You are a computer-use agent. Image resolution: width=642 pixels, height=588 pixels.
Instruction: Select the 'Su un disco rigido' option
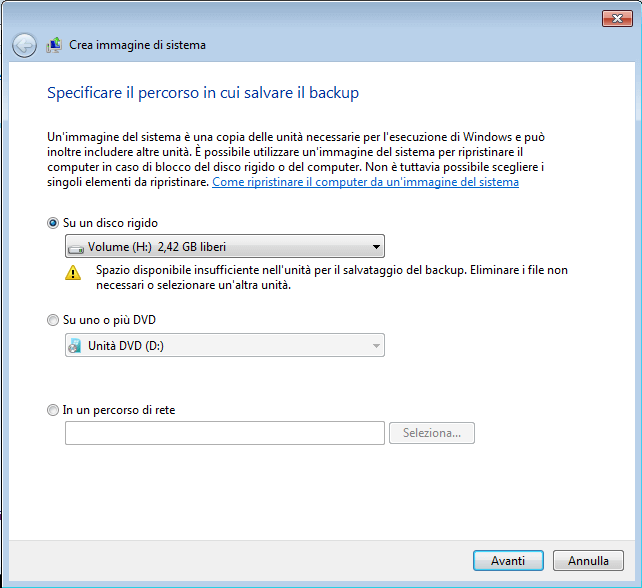click(53, 223)
